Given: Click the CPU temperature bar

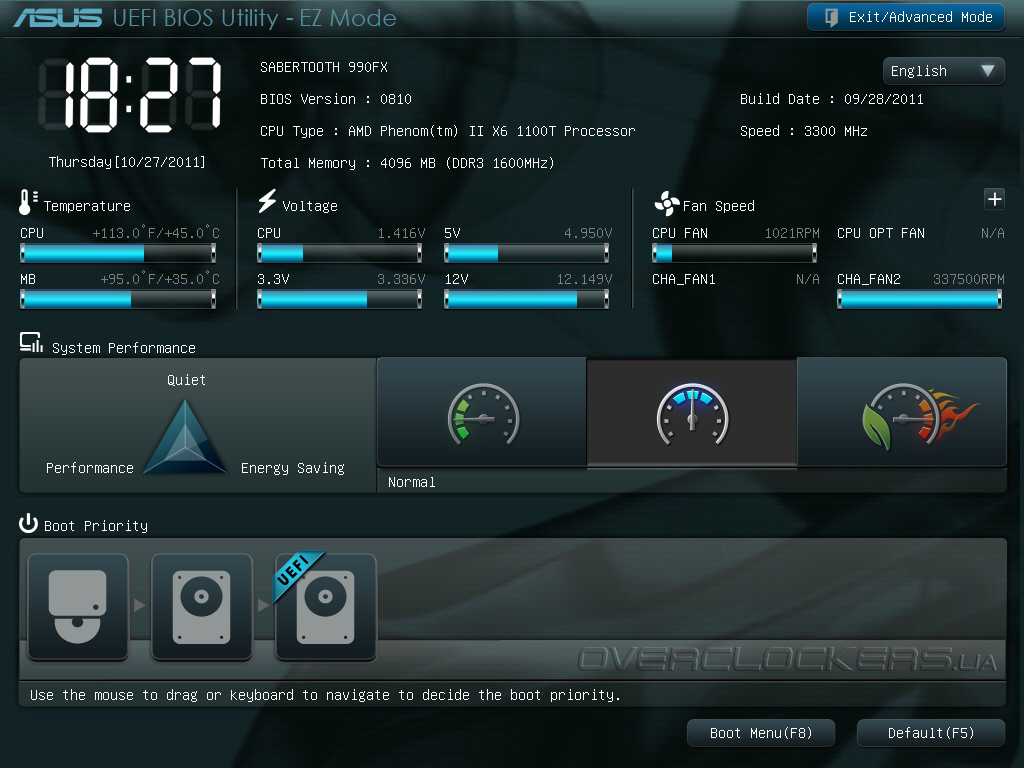Looking at the screenshot, I should [118, 253].
